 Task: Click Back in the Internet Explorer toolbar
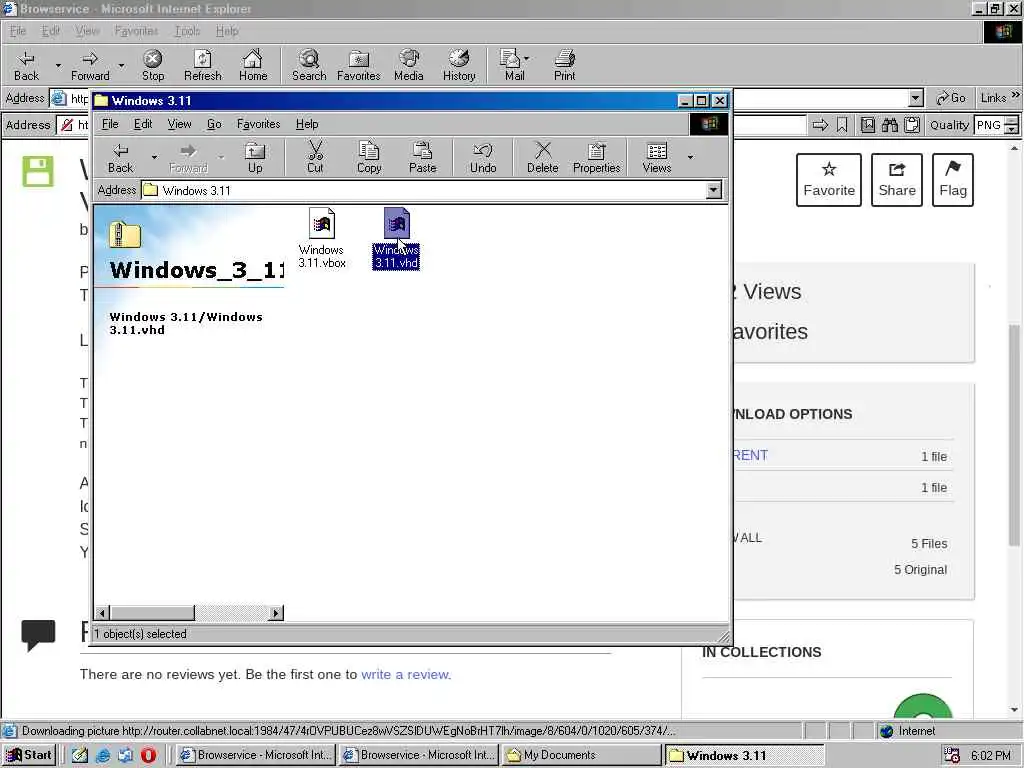(x=26, y=66)
